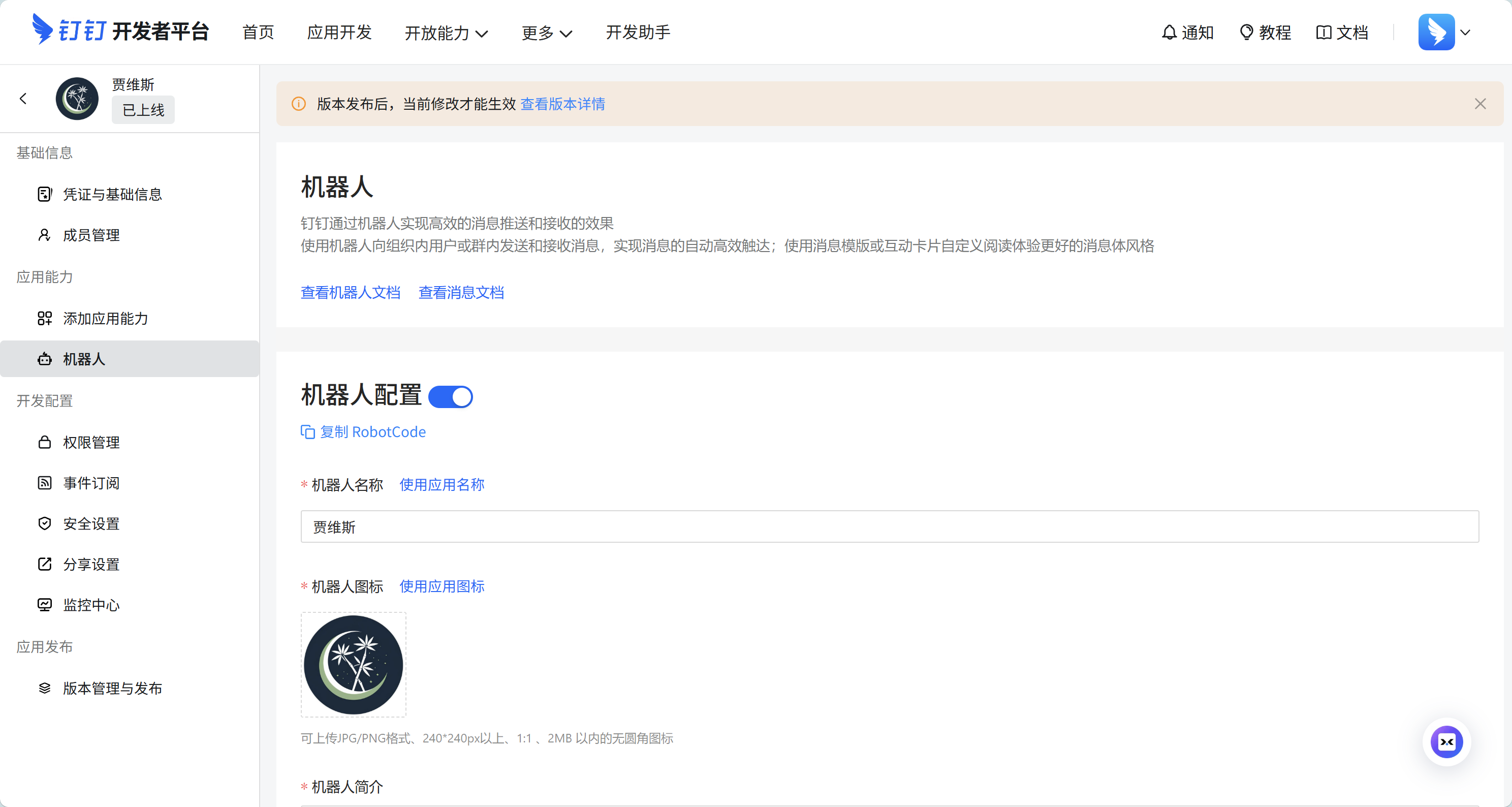Click the copy RobotCode icon
This screenshot has width=1512, height=807.
tap(307, 432)
